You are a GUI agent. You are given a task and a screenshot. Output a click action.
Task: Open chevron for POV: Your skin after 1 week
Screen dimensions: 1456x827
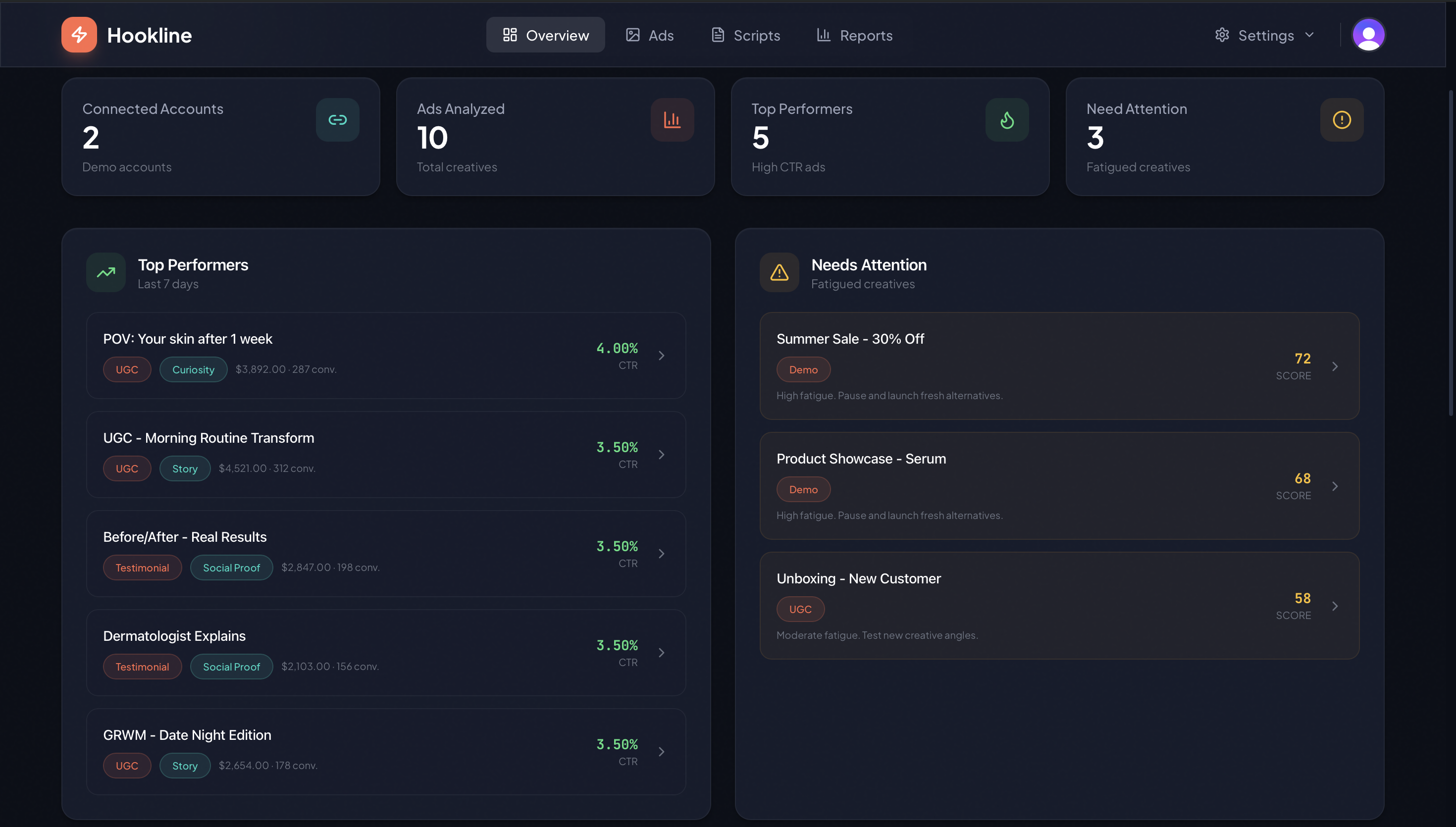point(662,356)
